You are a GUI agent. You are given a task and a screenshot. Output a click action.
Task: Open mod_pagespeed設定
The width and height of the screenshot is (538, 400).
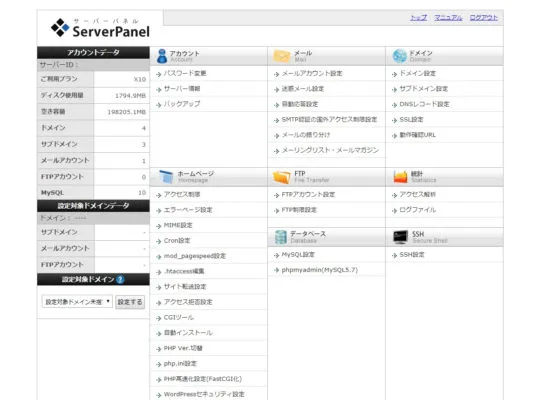tap(195, 256)
